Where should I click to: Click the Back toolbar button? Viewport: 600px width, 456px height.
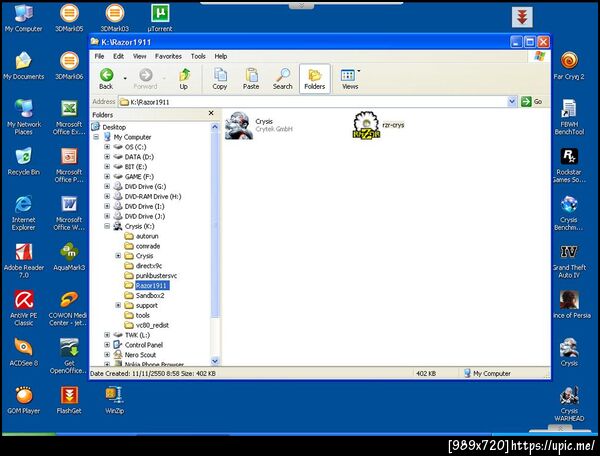pos(106,79)
